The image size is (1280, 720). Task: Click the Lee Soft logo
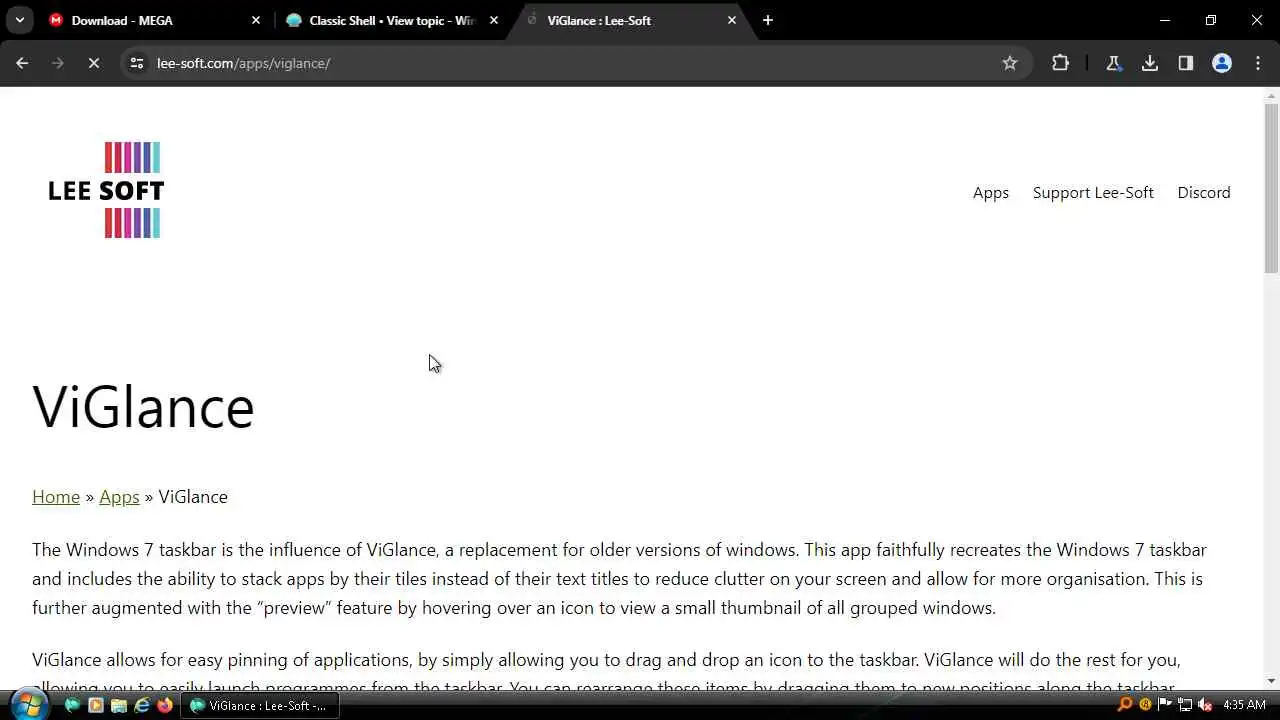point(106,190)
